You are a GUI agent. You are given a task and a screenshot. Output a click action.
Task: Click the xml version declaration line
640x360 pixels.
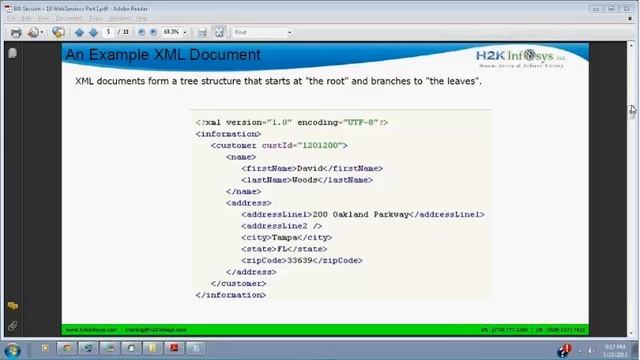point(291,122)
